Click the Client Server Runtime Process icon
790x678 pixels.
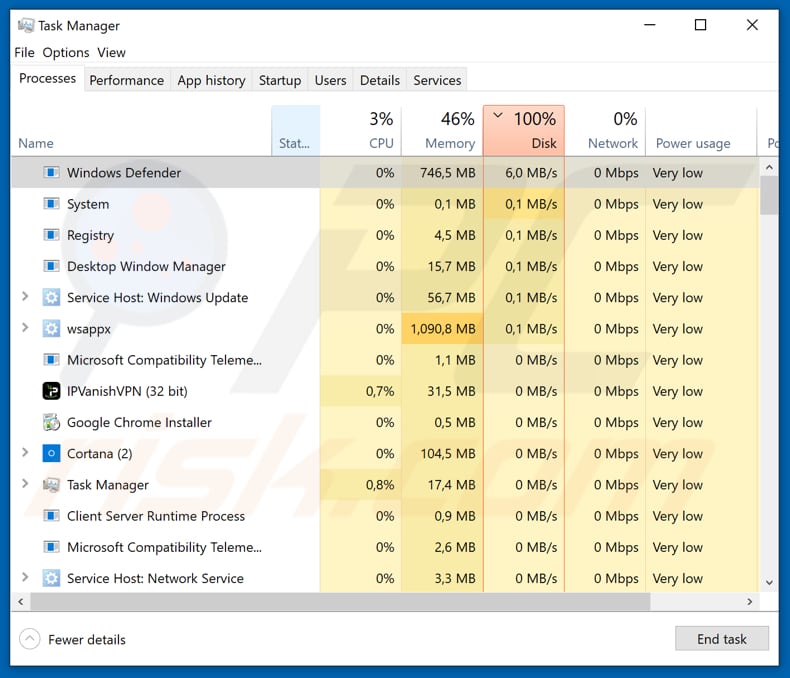(51, 516)
